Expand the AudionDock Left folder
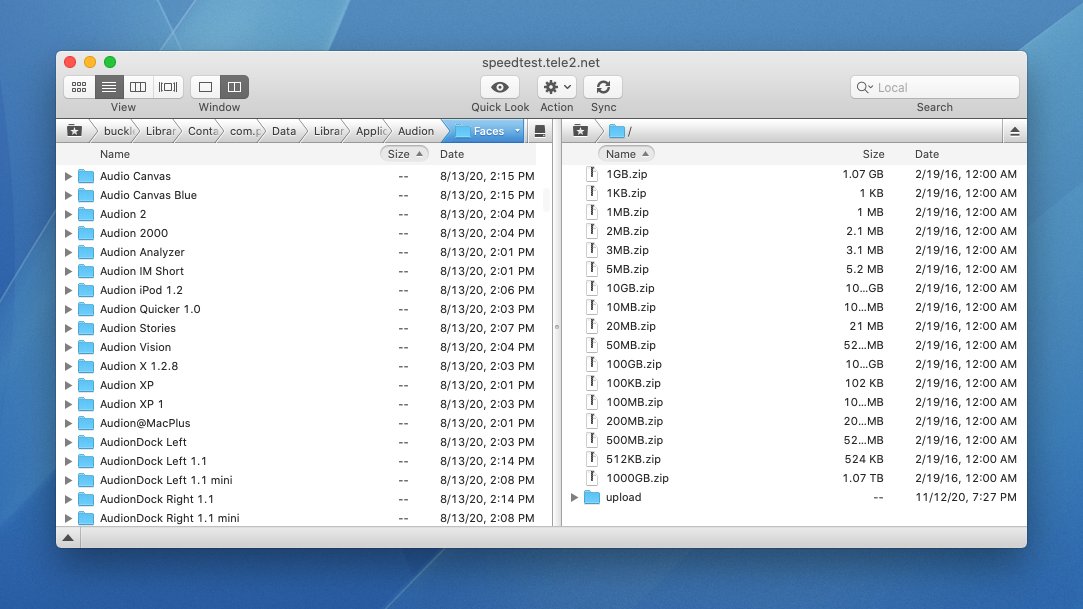The width and height of the screenshot is (1083, 609). tap(68, 442)
